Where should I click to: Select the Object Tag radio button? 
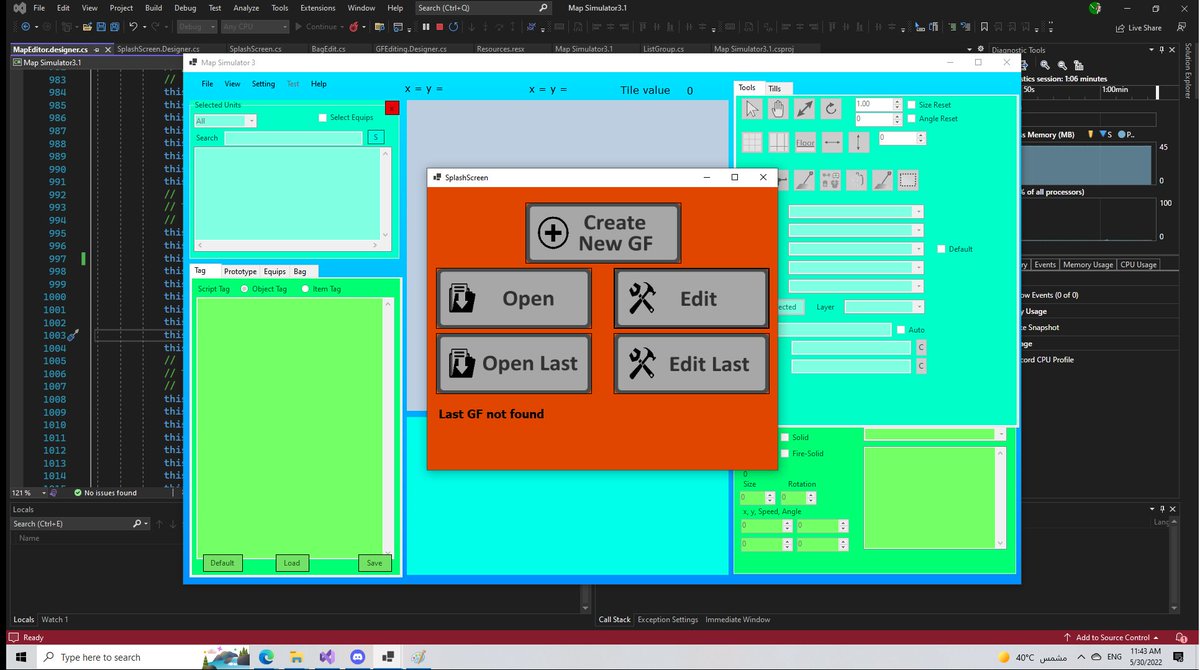coord(245,289)
